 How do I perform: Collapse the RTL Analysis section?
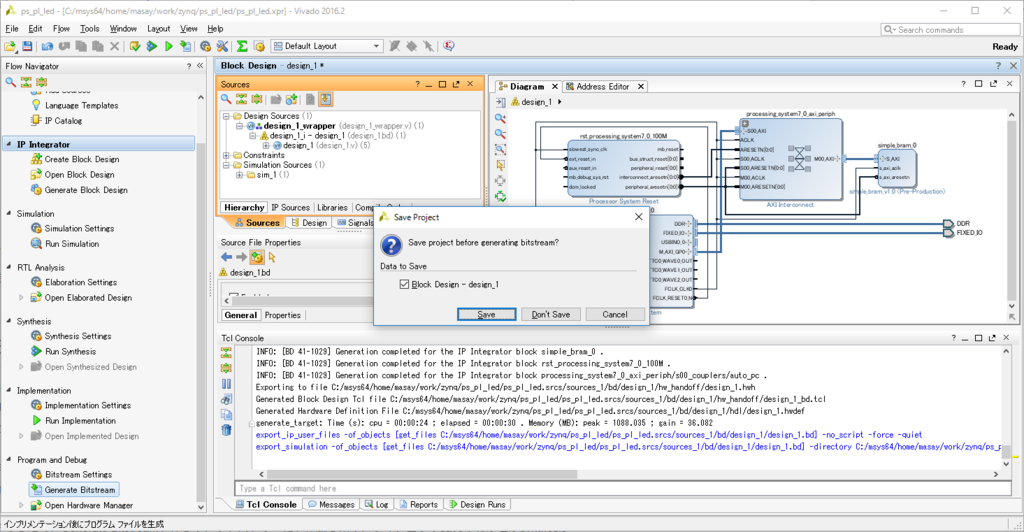click(8, 267)
